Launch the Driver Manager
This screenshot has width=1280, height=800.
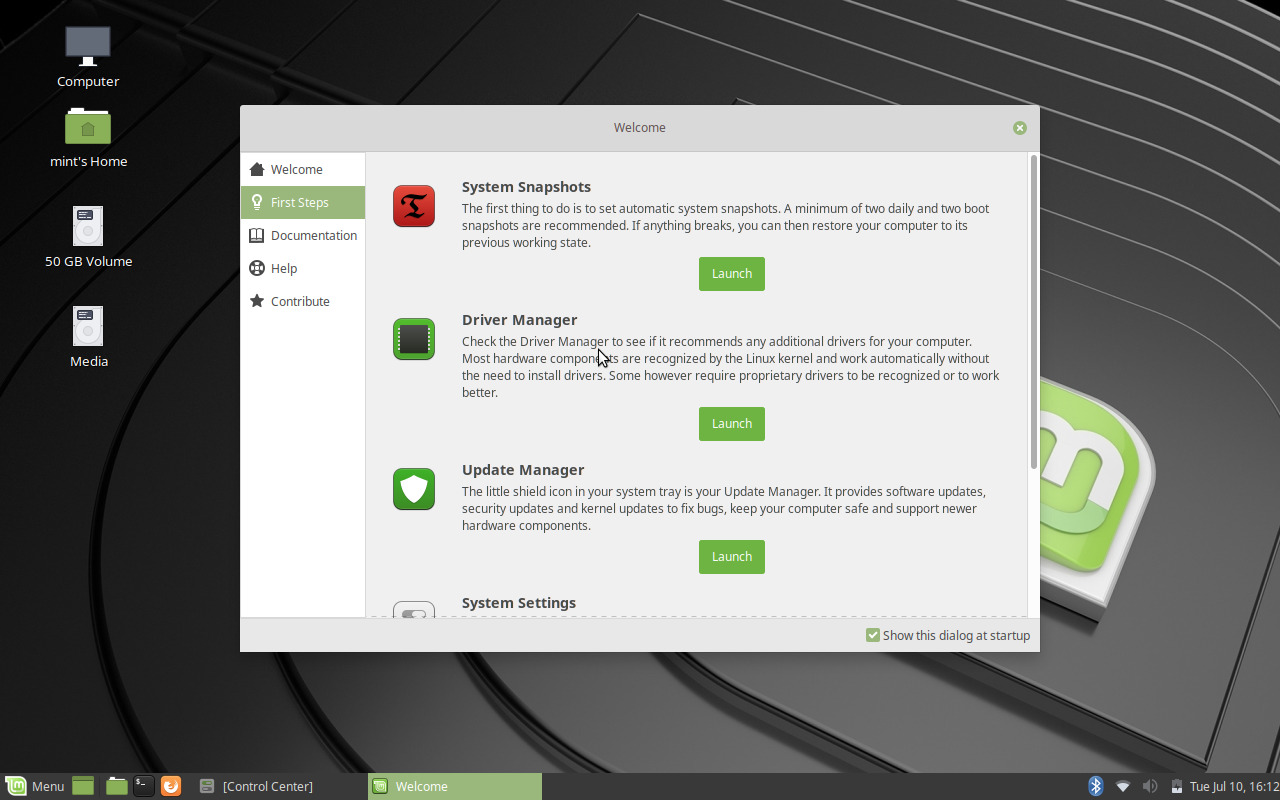point(731,423)
